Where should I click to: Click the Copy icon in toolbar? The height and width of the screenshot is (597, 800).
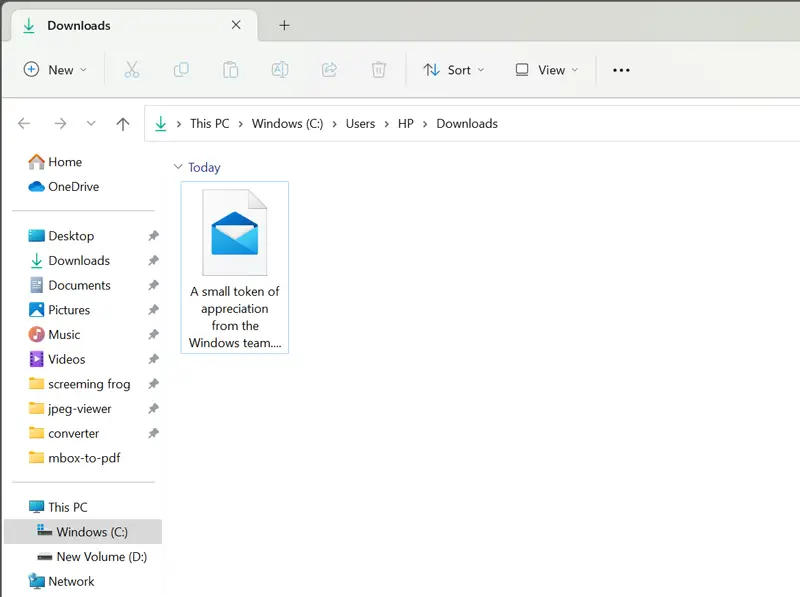click(181, 70)
